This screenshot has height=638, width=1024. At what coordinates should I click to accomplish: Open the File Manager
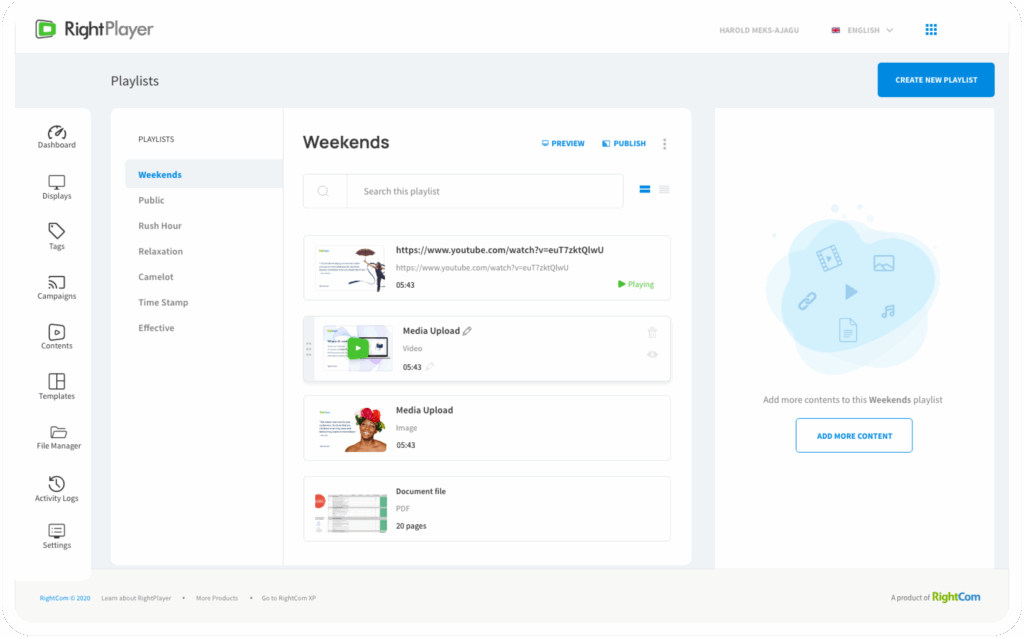58,437
